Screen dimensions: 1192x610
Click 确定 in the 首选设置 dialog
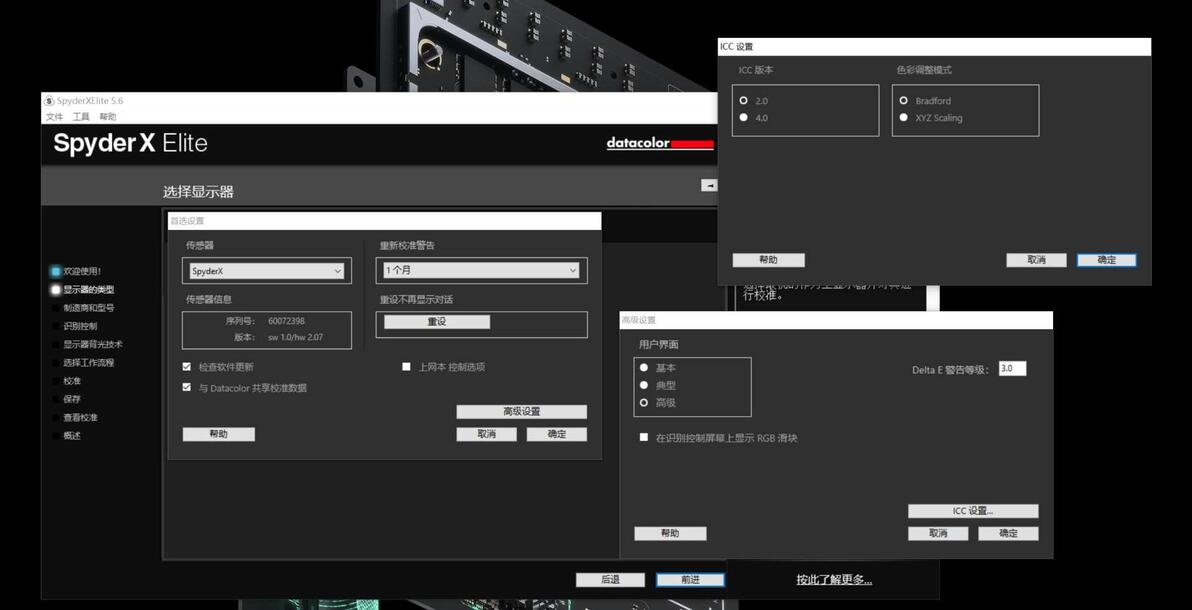click(556, 434)
